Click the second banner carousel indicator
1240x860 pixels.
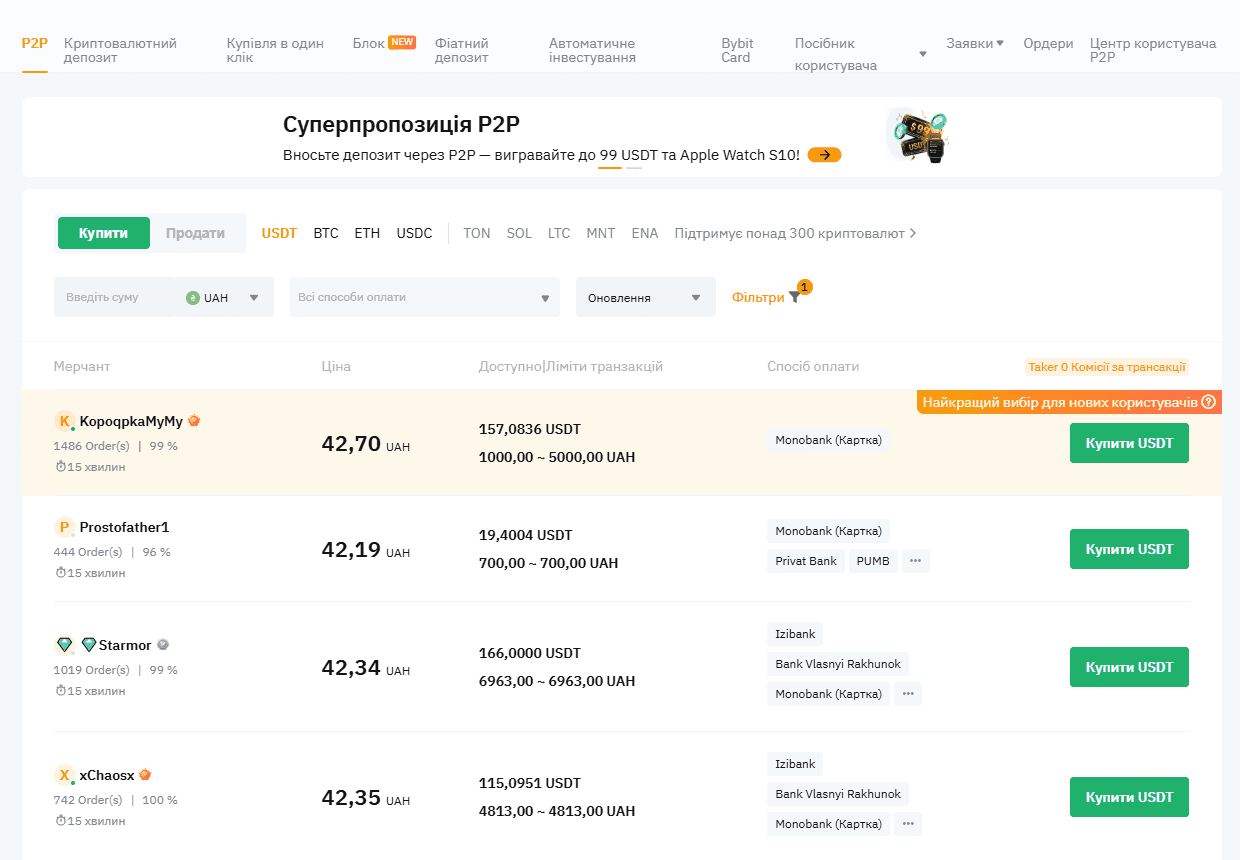(x=634, y=168)
